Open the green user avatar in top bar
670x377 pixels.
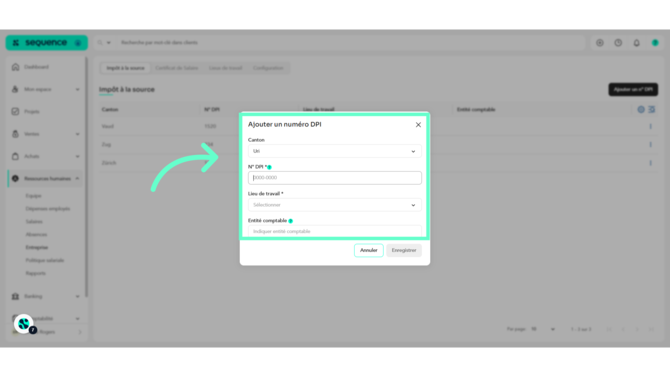[x=655, y=43]
